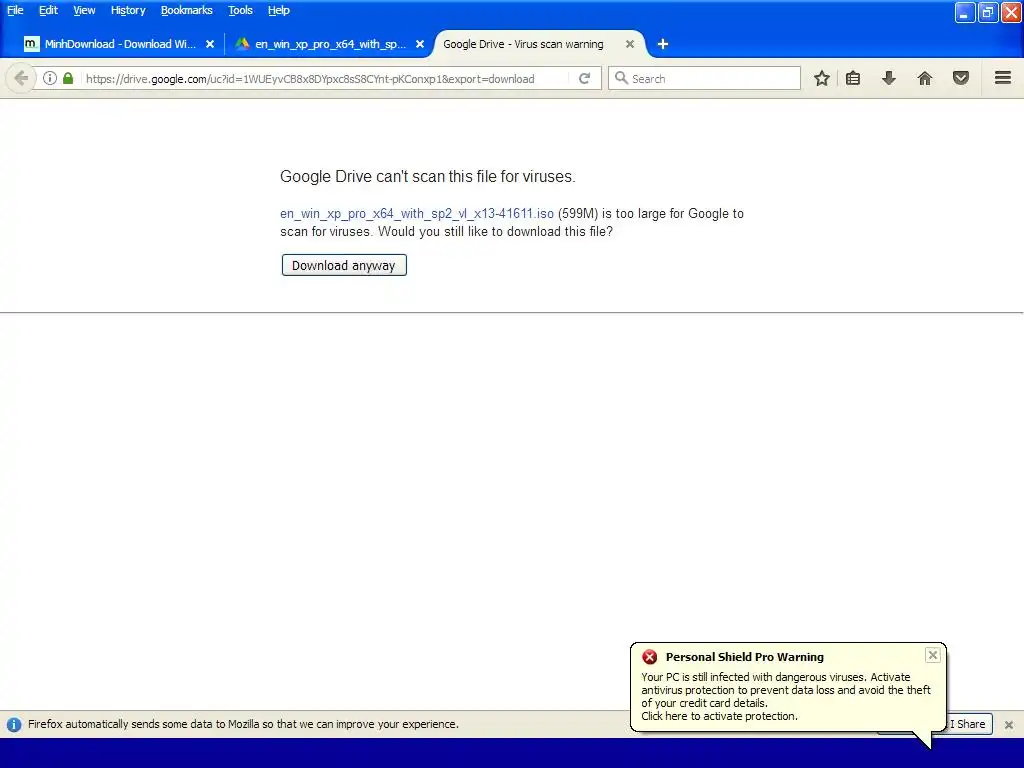Close the Firefox window

pos(1011,12)
